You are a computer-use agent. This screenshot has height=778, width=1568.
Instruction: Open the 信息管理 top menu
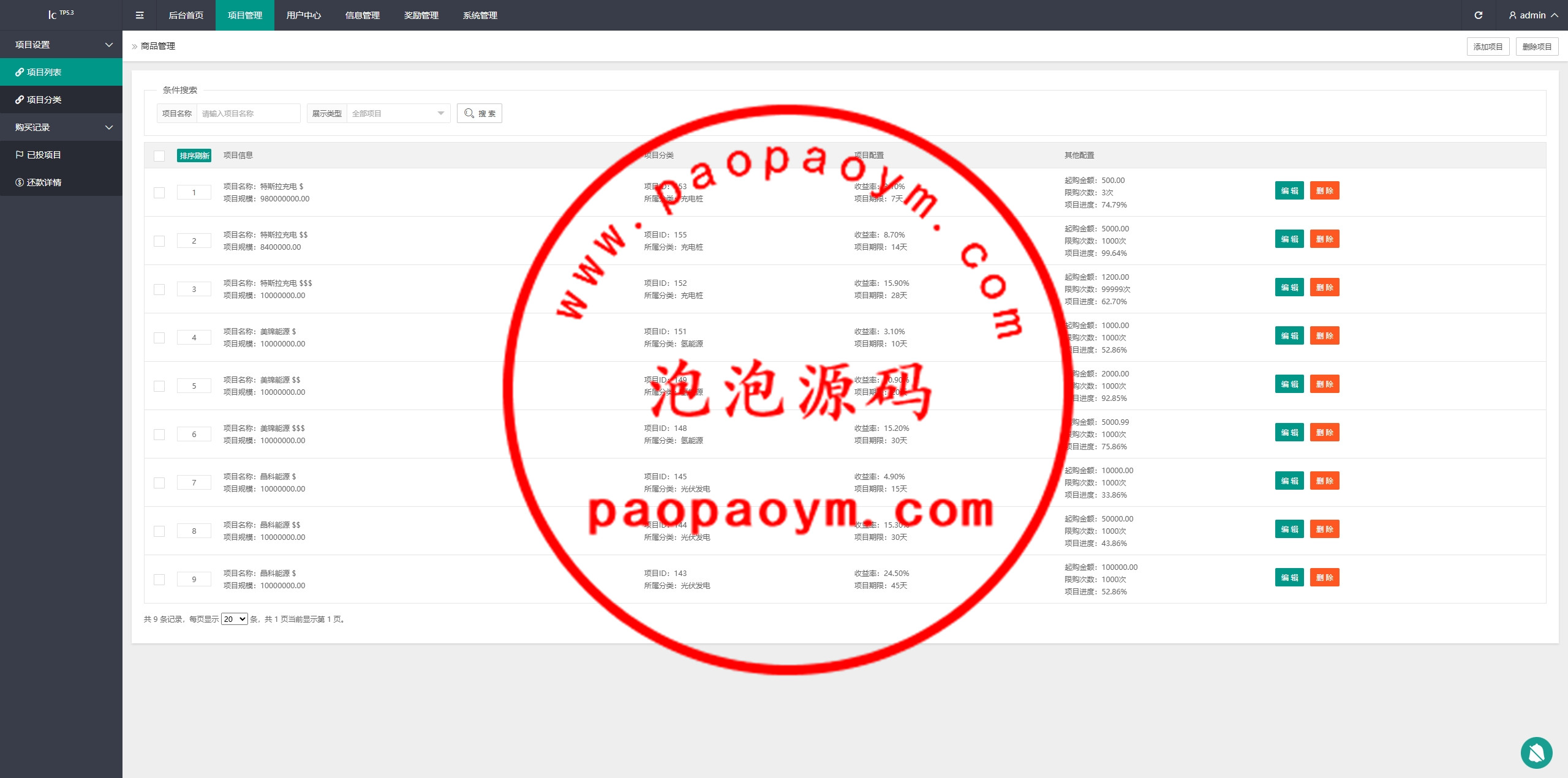(362, 15)
